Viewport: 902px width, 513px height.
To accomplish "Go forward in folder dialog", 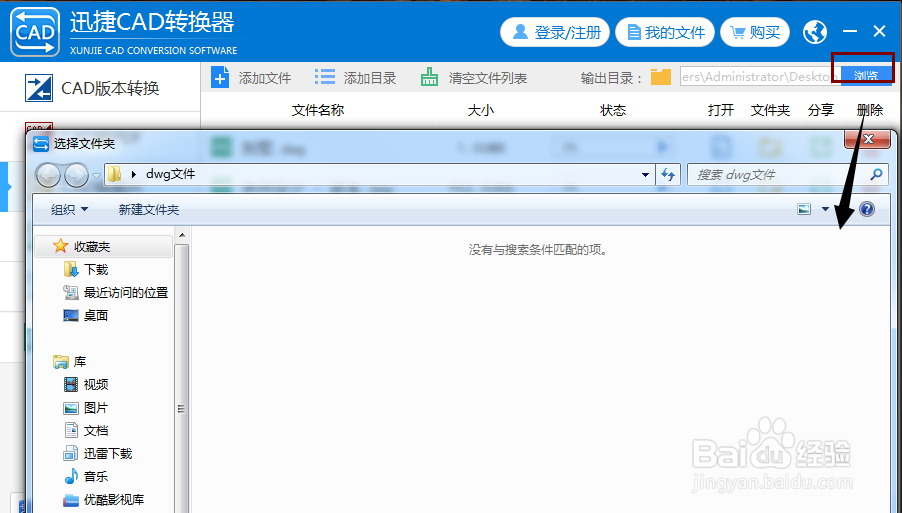I will click(x=76, y=175).
